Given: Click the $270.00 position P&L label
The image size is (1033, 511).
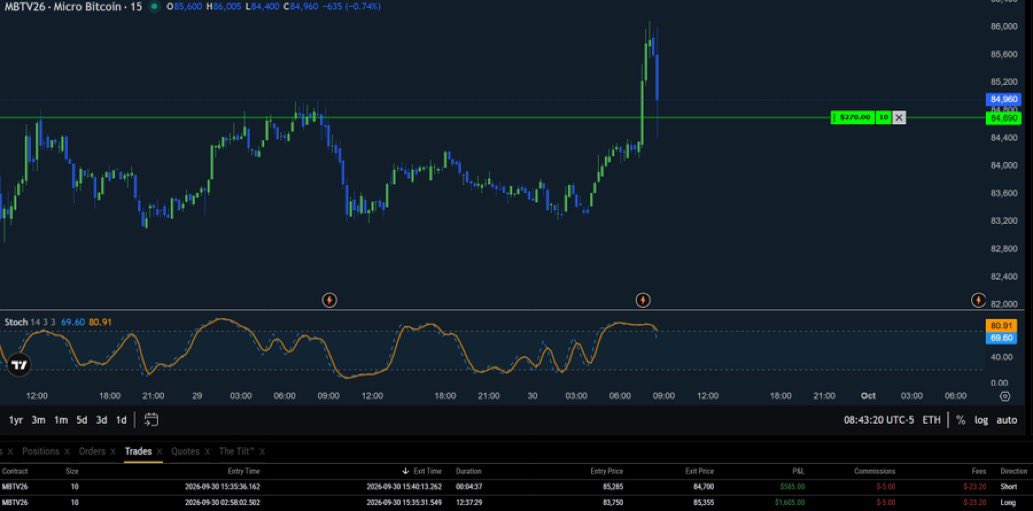Looking at the screenshot, I should point(854,117).
